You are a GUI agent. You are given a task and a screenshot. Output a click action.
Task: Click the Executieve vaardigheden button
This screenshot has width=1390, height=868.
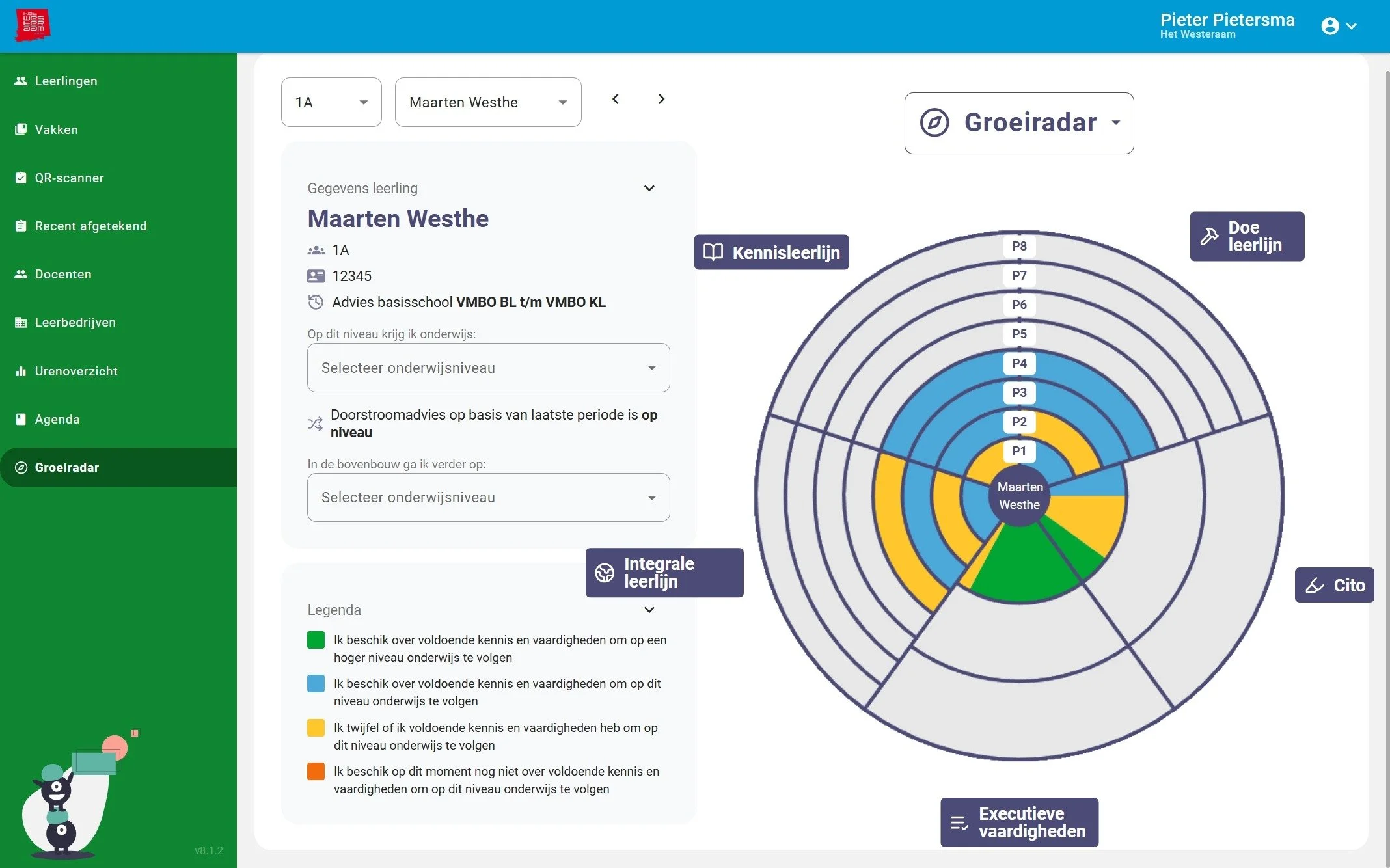click(x=1019, y=822)
